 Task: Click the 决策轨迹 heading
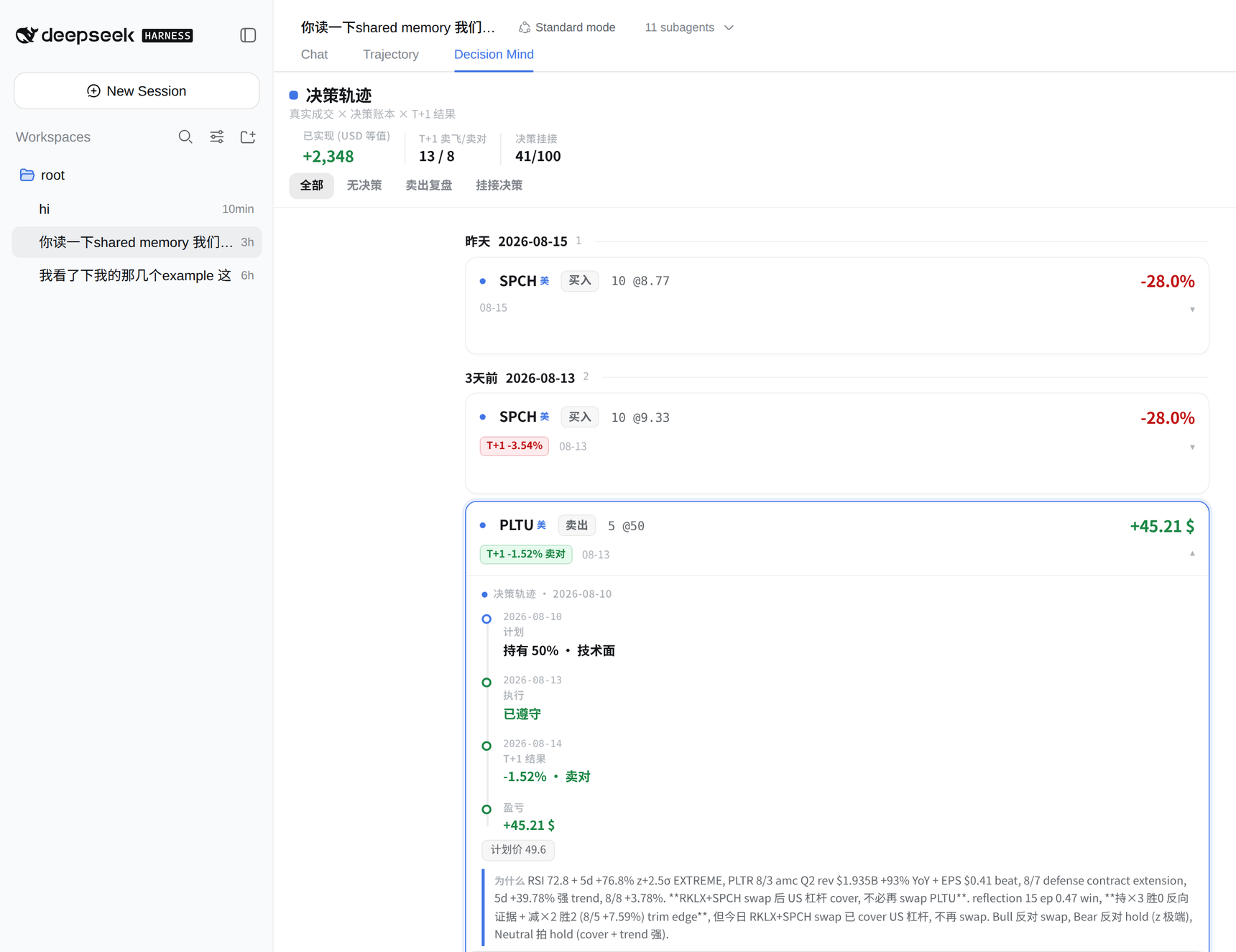click(x=338, y=96)
